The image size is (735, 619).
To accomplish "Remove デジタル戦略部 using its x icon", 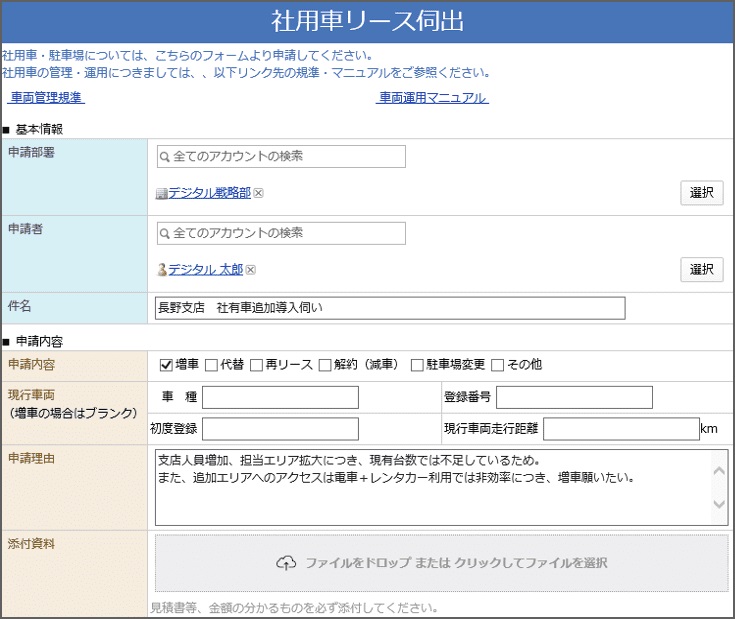I will click(258, 193).
